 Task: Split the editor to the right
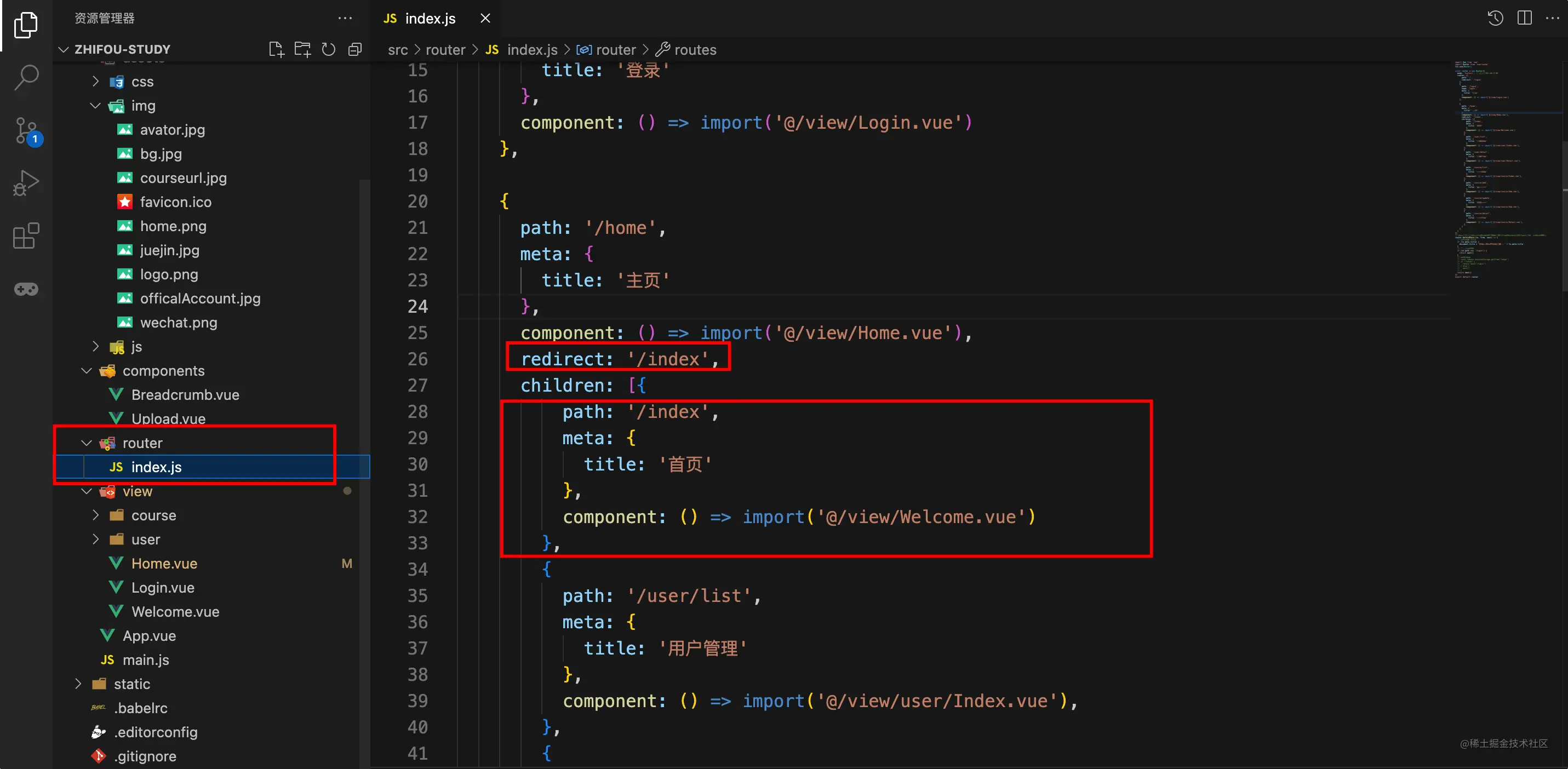tap(1524, 18)
